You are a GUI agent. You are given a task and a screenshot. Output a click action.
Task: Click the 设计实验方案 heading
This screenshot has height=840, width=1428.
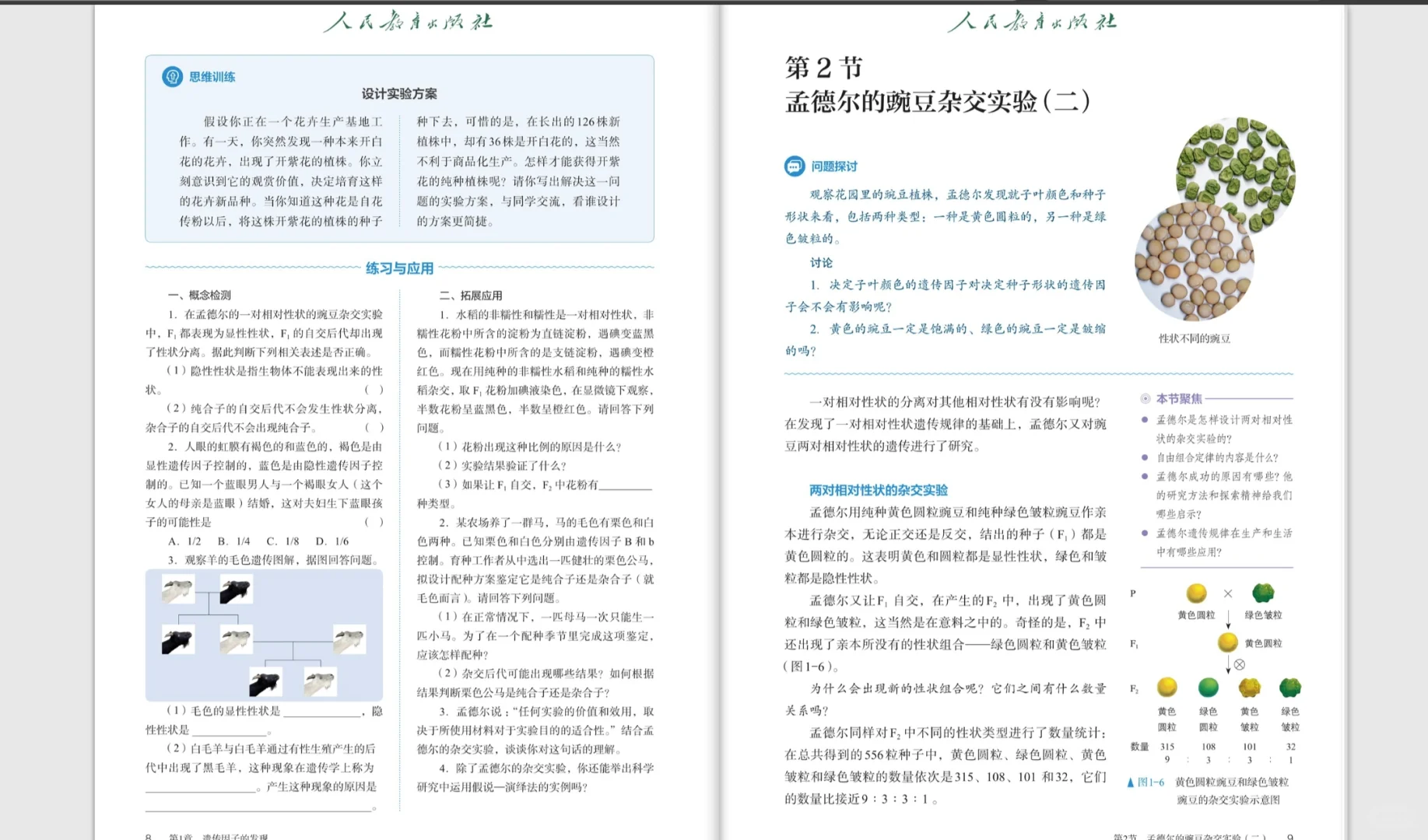coord(399,93)
